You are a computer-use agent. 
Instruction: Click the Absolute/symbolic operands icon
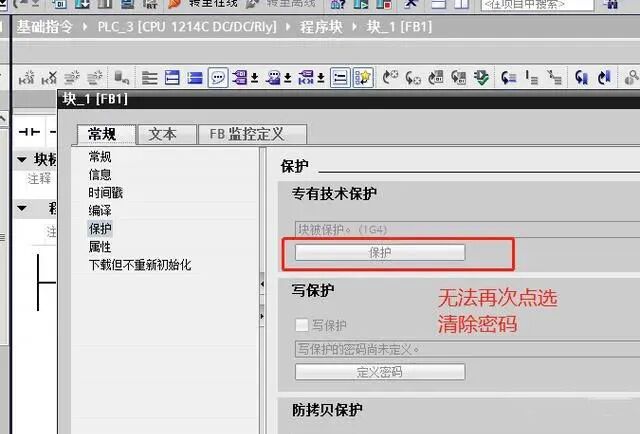coord(240,77)
